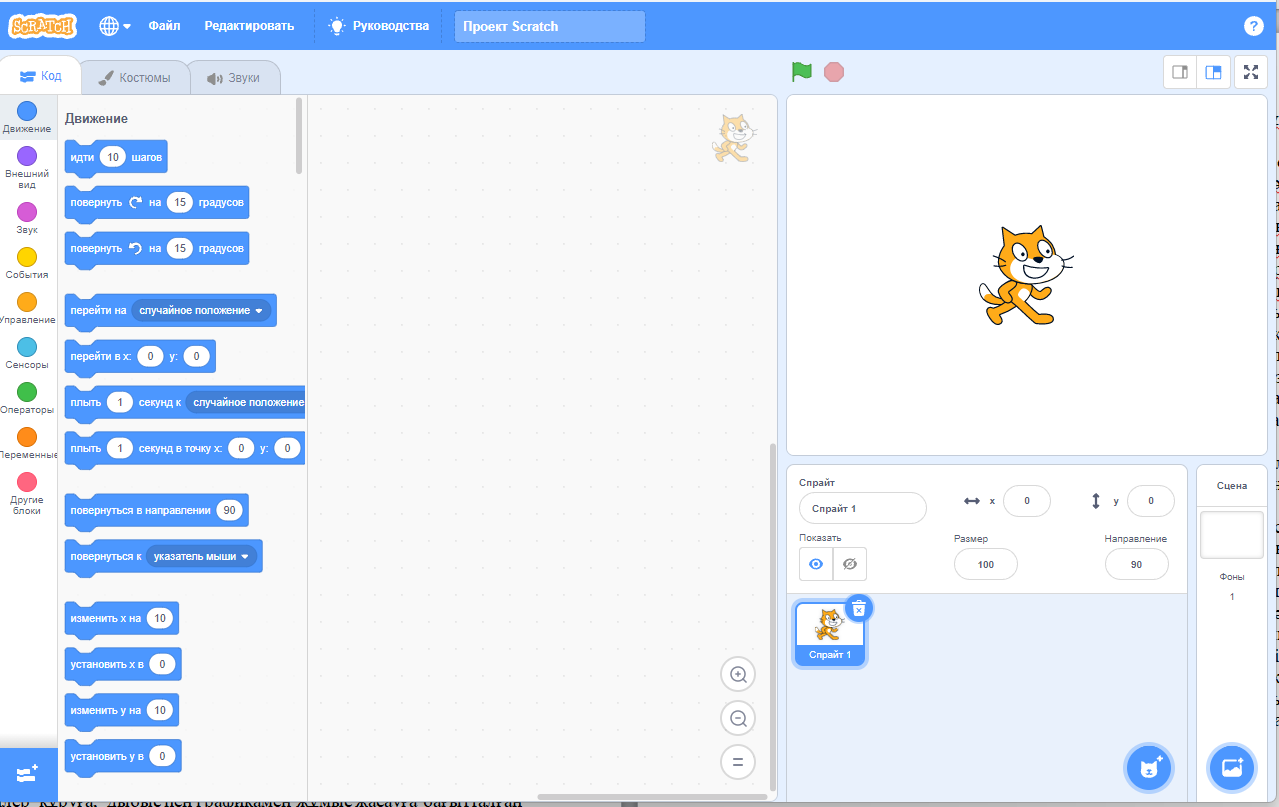
Task: Switch to small stage layout
Action: pos(1180,72)
